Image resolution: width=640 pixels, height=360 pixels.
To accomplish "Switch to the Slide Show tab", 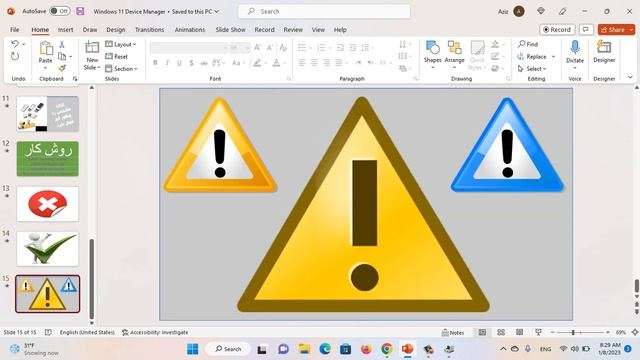I will [231, 29].
